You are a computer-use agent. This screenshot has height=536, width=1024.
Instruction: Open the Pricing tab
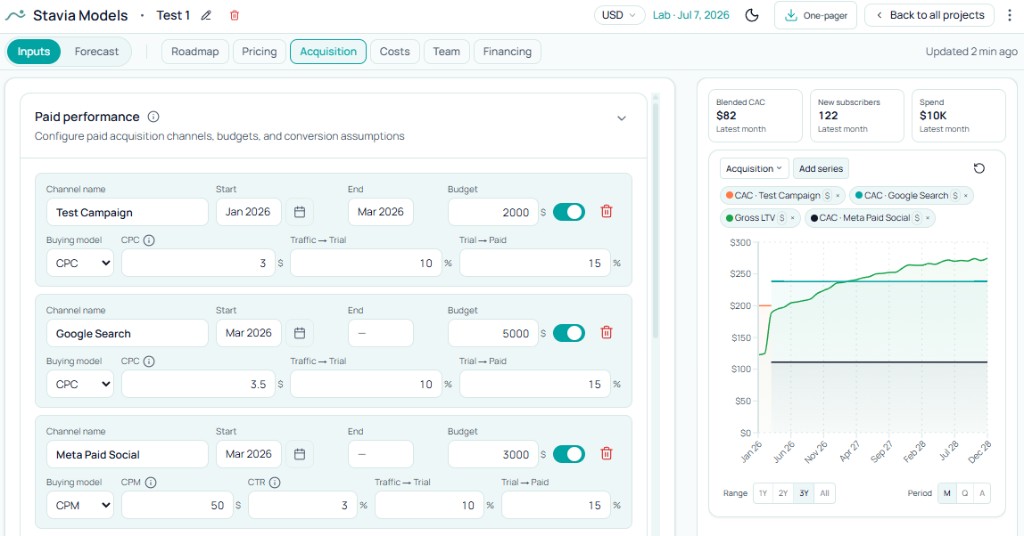(259, 52)
